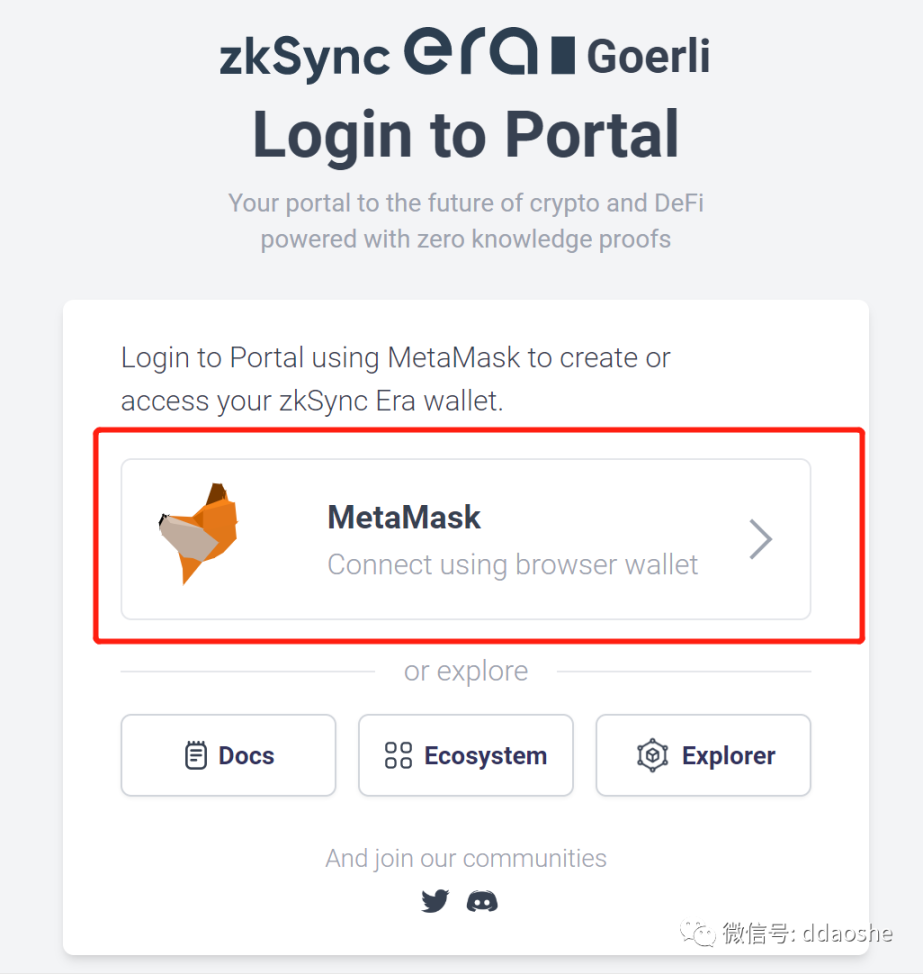Click the zkSync wordmark at top
This screenshot has width=923, height=974.
(x=305, y=56)
